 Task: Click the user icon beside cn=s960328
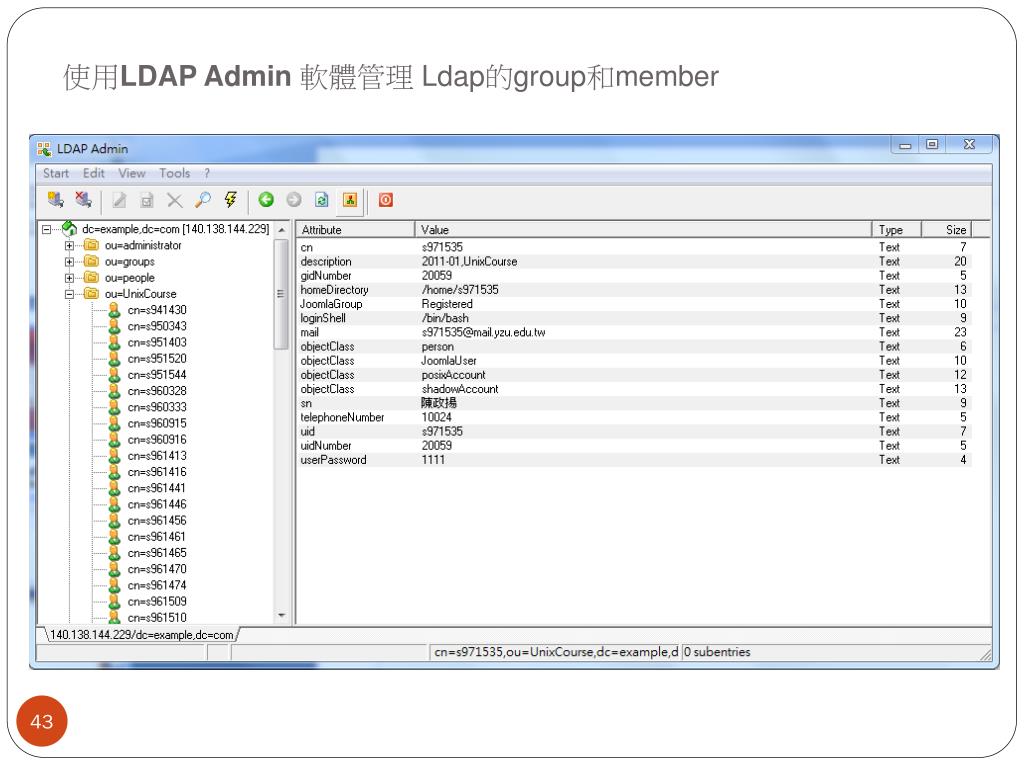(x=114, y=391)
